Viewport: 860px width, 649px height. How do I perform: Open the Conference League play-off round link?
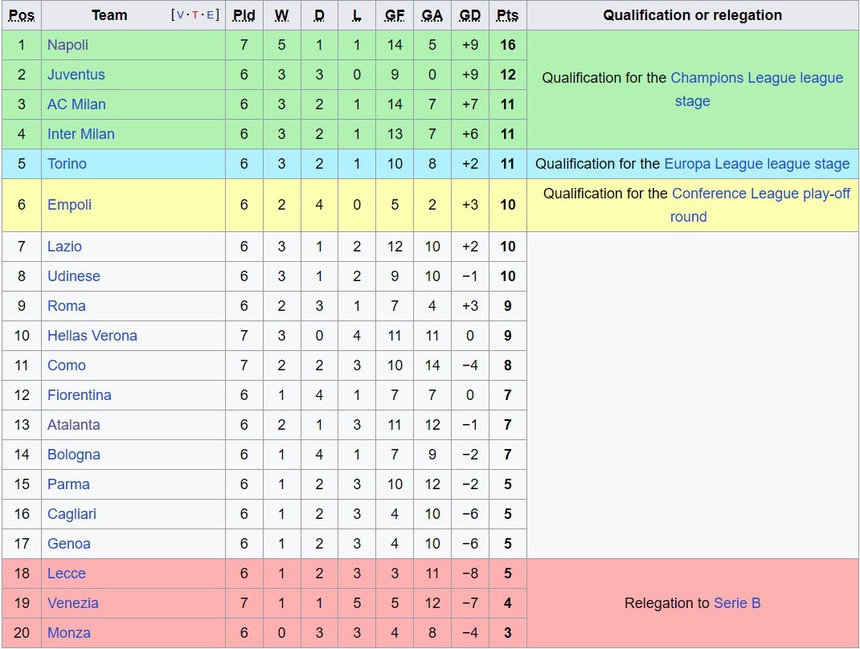(x=758, y=193)
